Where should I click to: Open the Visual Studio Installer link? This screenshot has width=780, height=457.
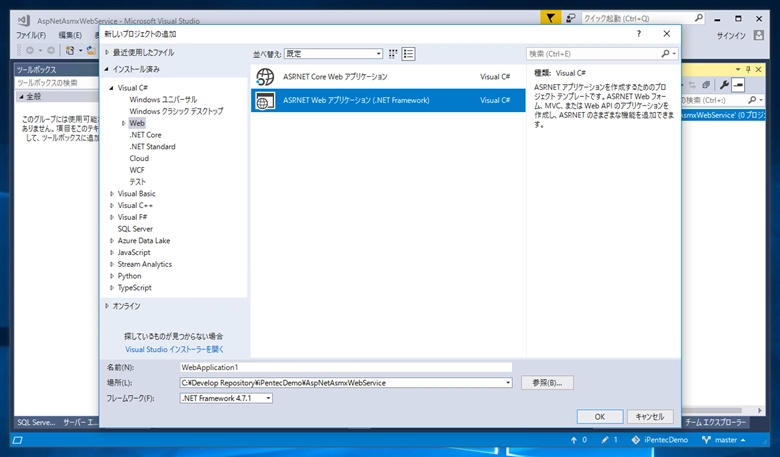(175, 349)
